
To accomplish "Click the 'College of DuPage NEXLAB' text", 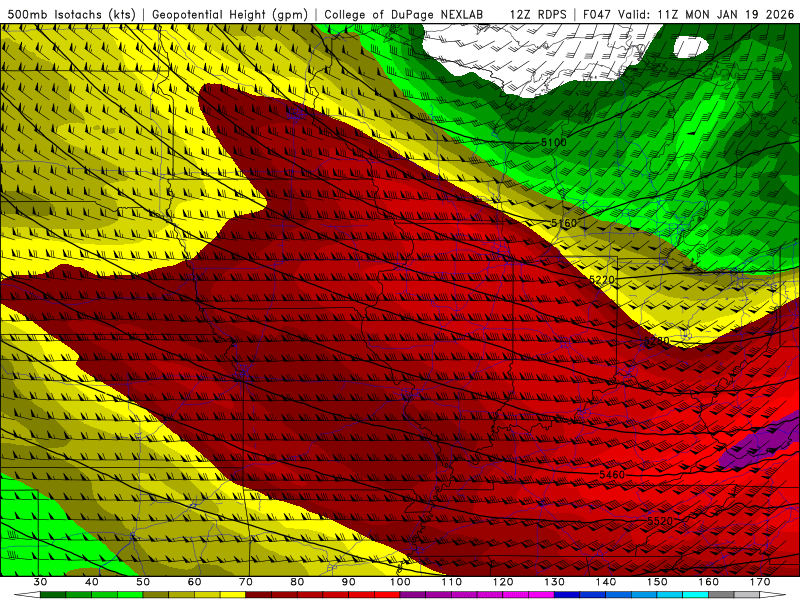I will 404,14.
